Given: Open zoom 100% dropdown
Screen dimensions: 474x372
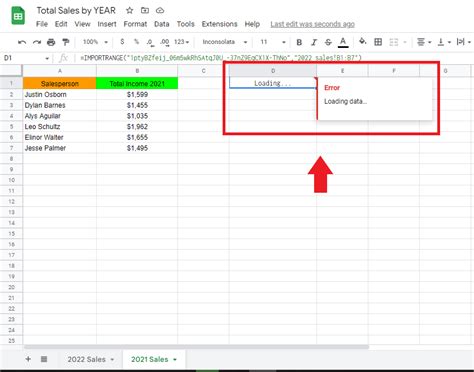Looking at the screenshot, I should pyautogui.click(x=95, y=42).
